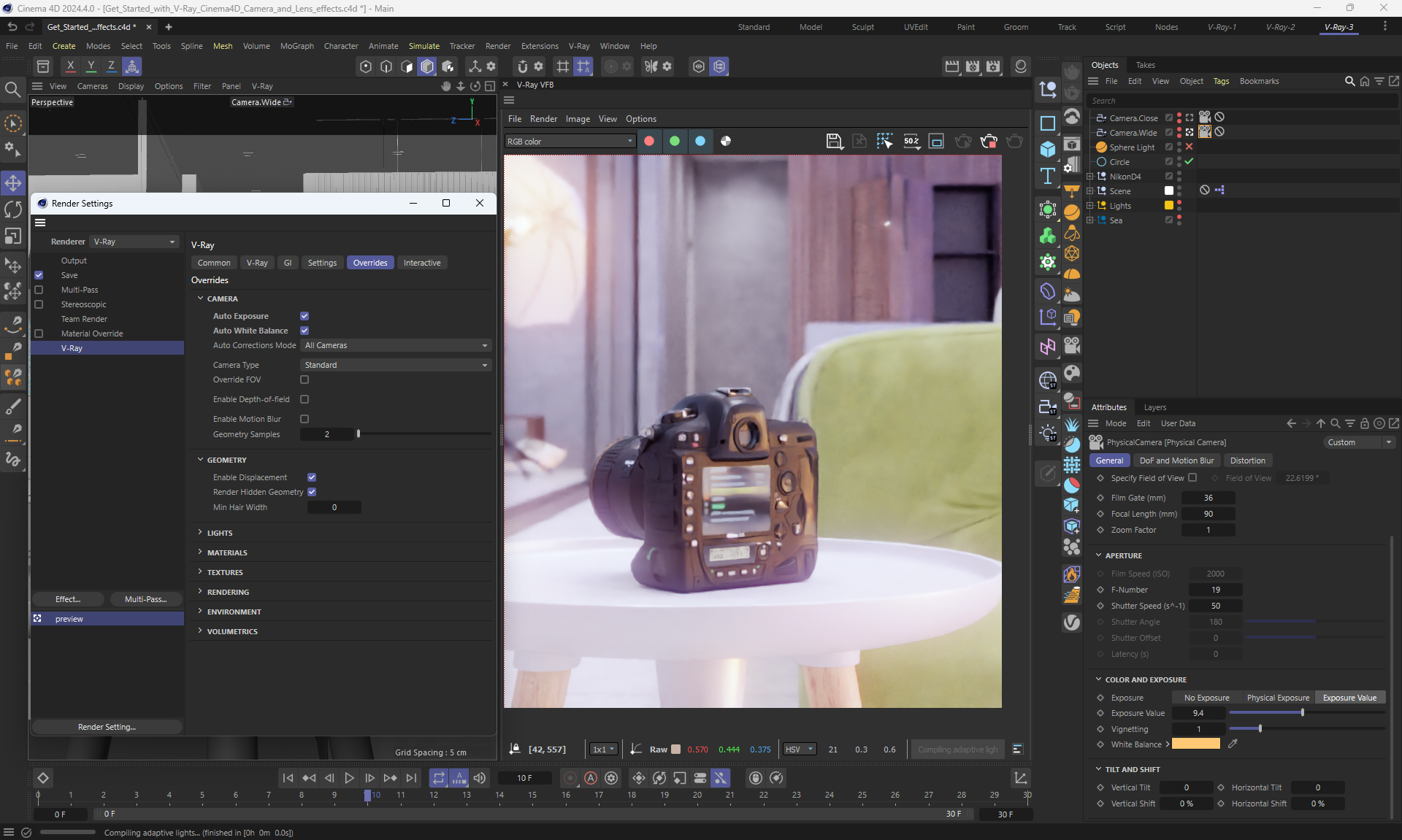Open the Simulate menu
The width and height of the screenshot is (1402, 840).
tap(424, 46)
